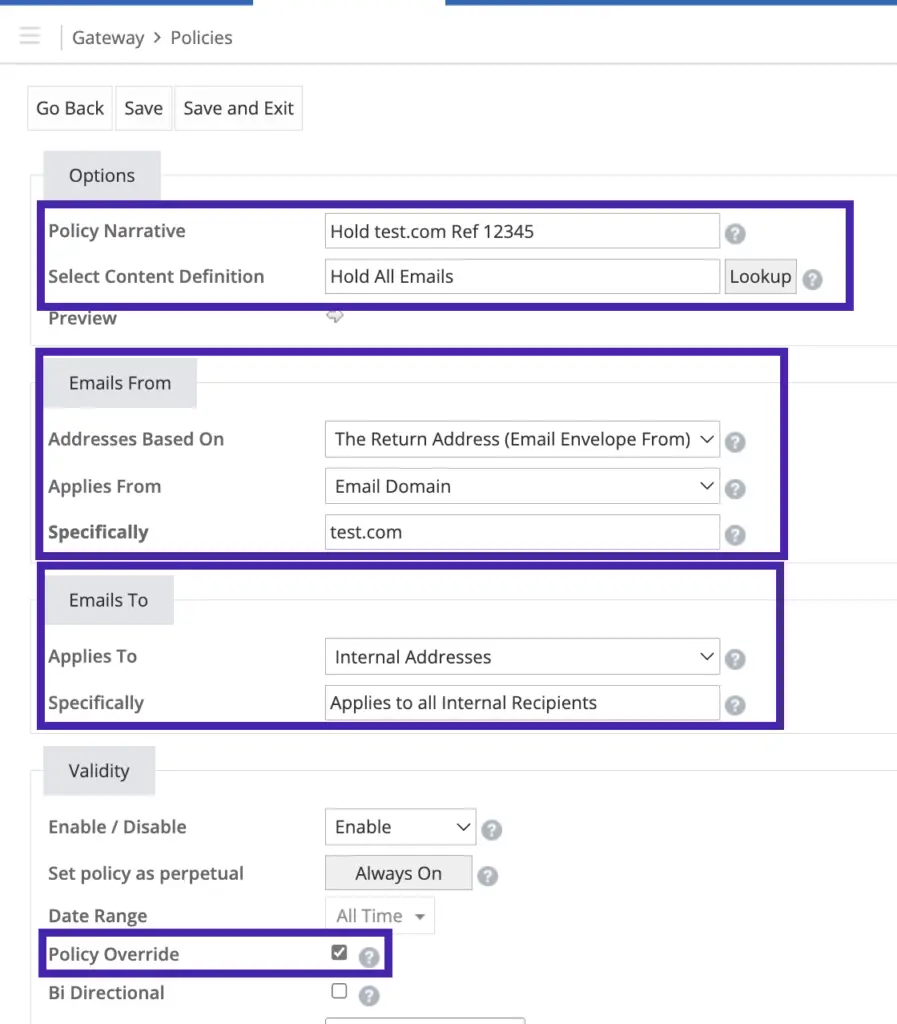
Task: Click help icon next to Policy Override
Action: (x=369, y=957)
